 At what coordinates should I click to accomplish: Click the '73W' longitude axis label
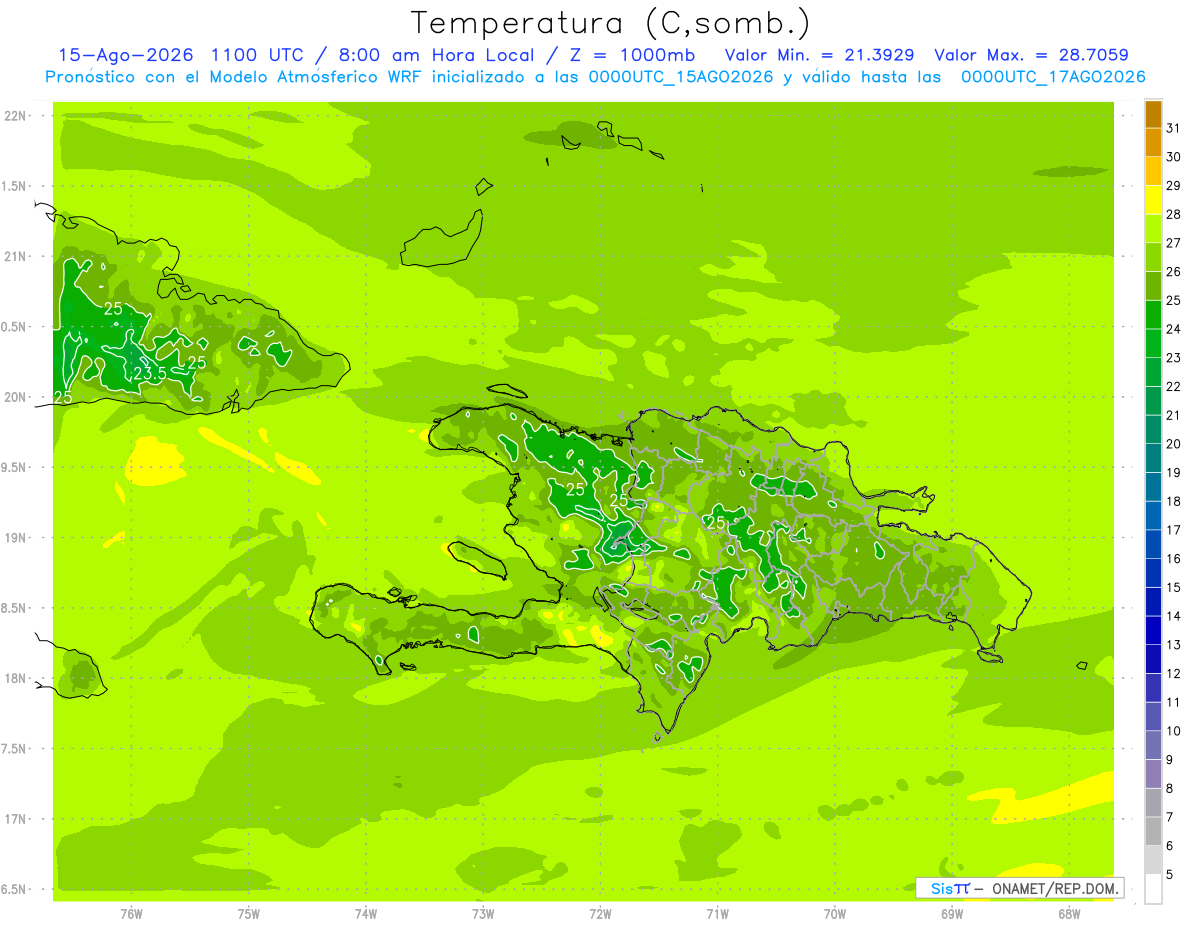[483, 914]
